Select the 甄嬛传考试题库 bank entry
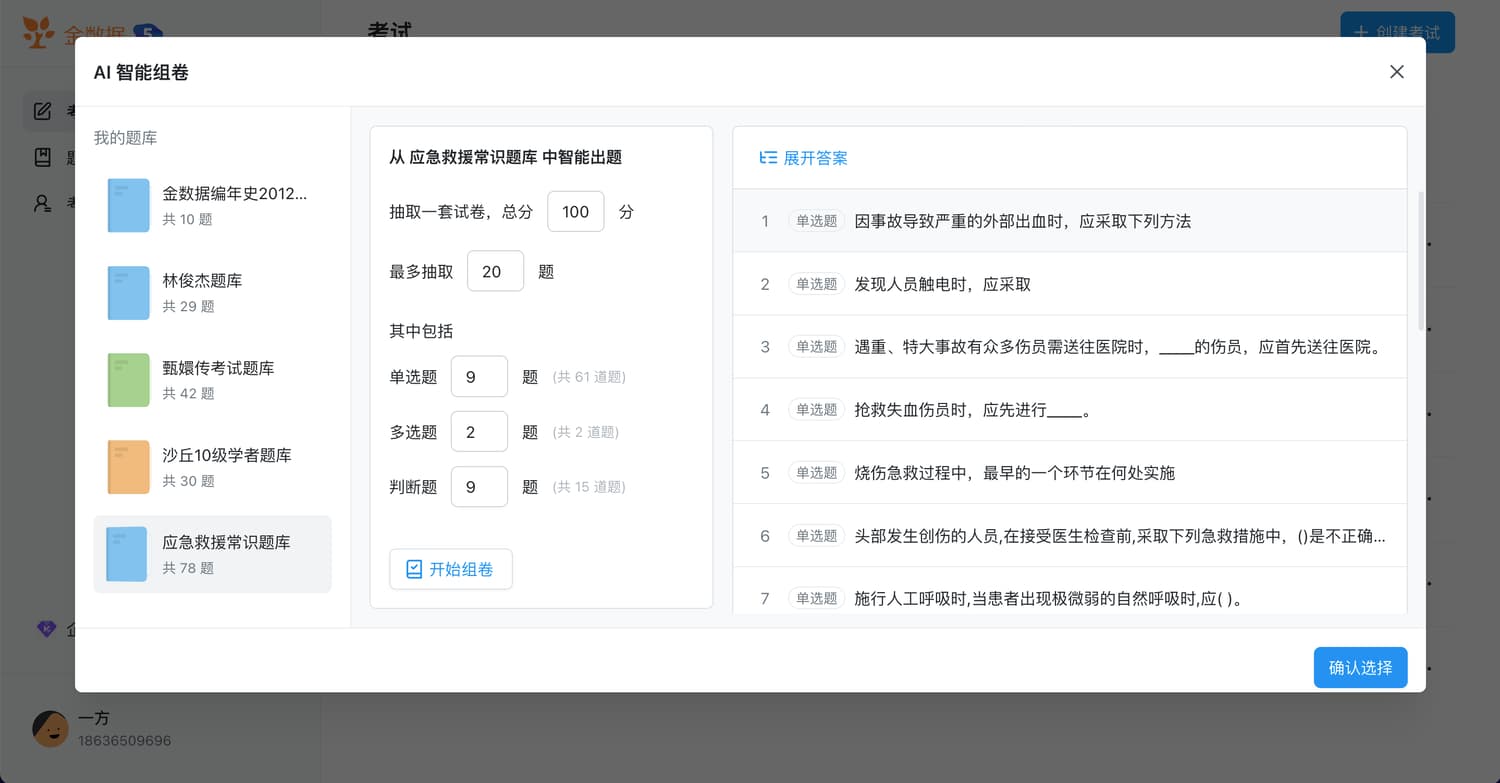 pos(218,380)
